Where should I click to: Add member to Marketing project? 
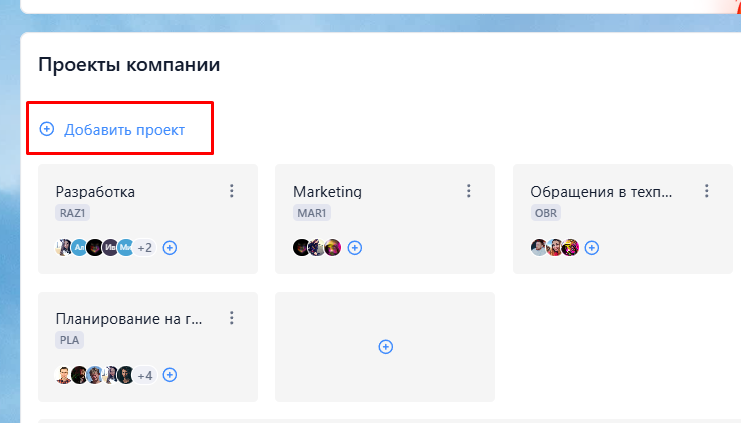[354, 248]
